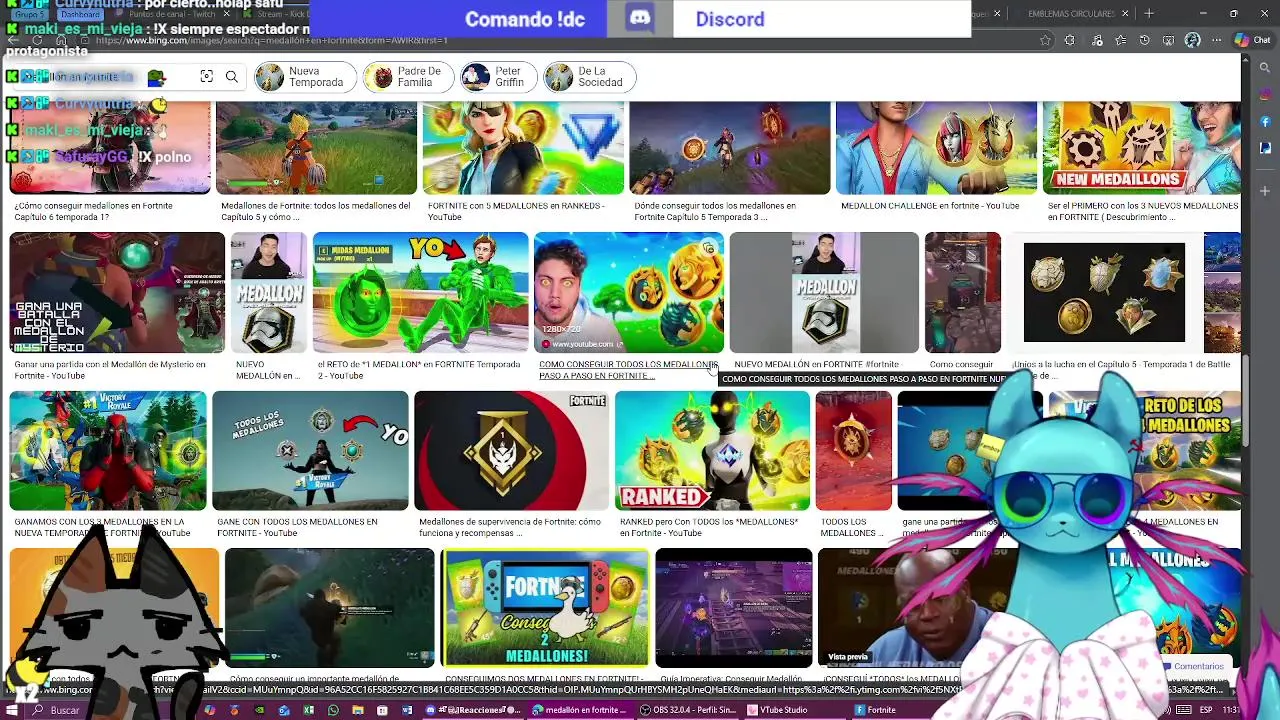Open Windows Start button

tap(11, 710)
